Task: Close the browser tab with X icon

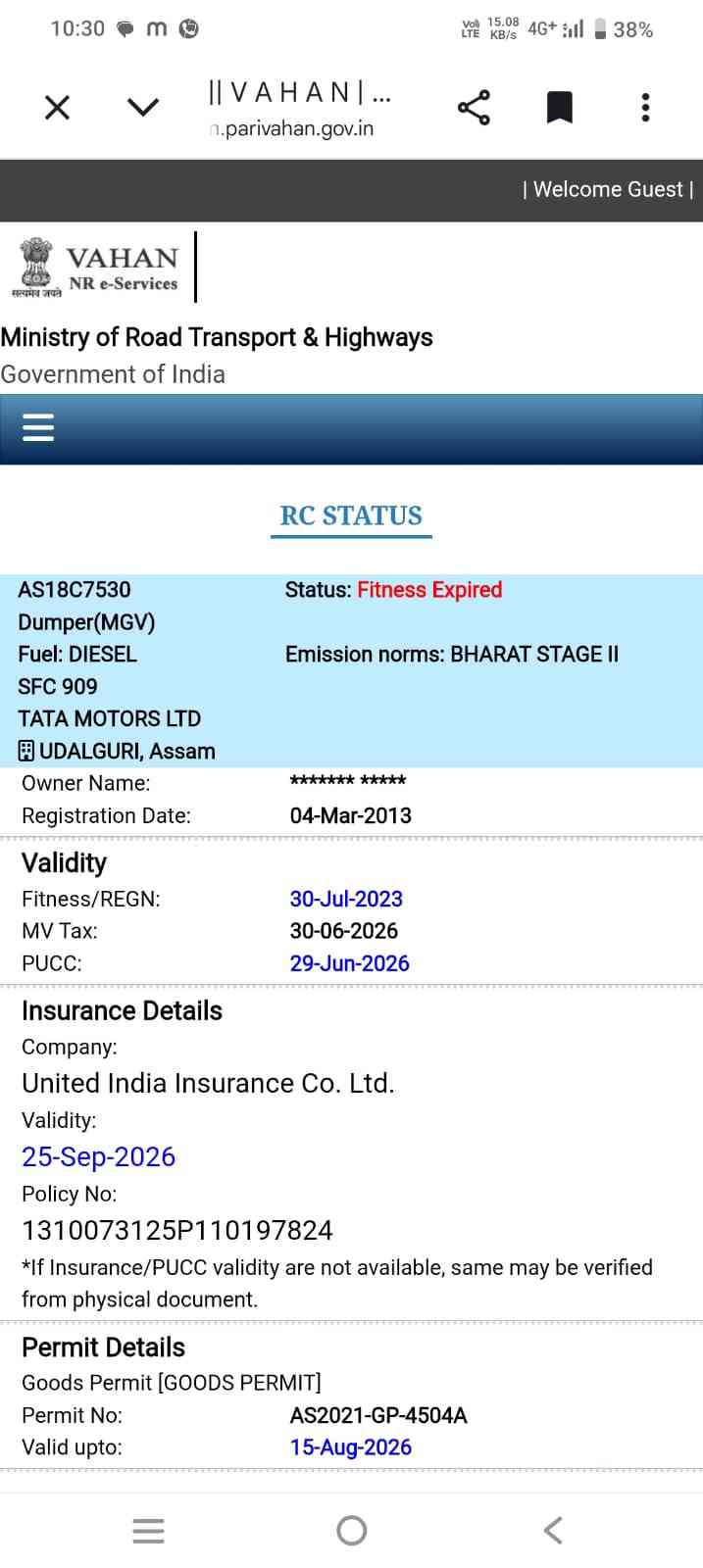Action: 58,108
